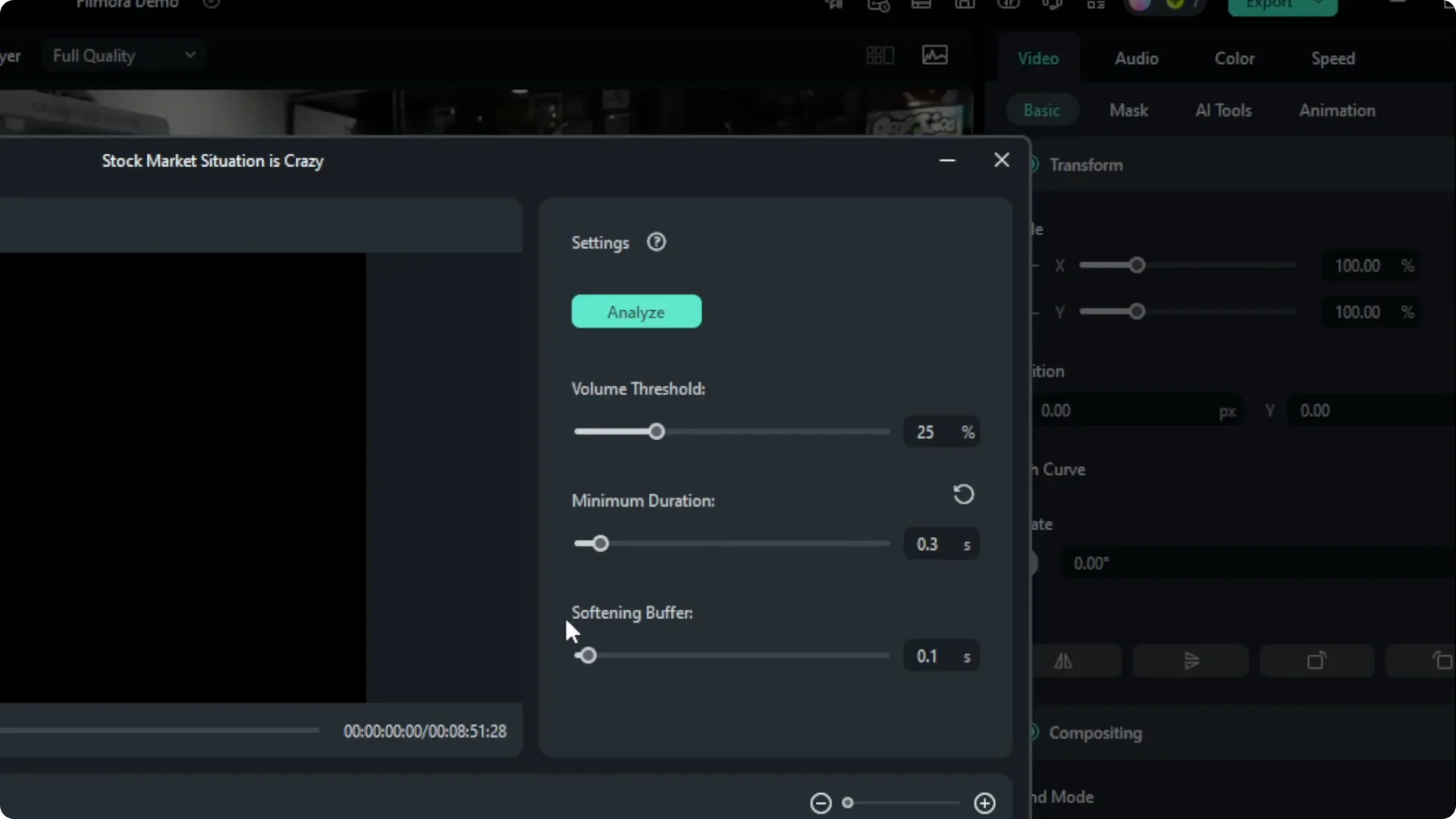Click the user avatar icon in title bar

pyautogui.click(x=1141, y=6)
